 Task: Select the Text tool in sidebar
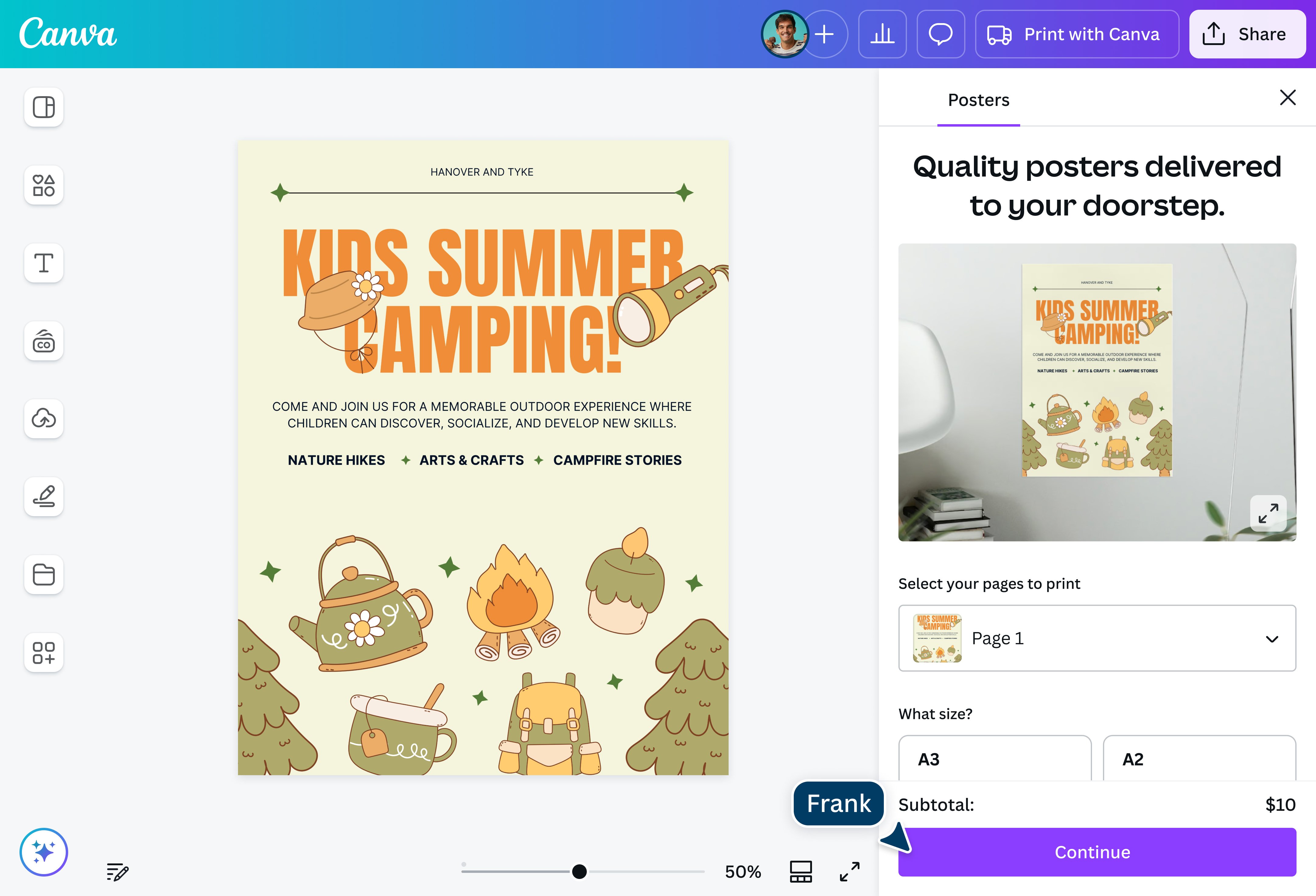[x=44, y=263]
